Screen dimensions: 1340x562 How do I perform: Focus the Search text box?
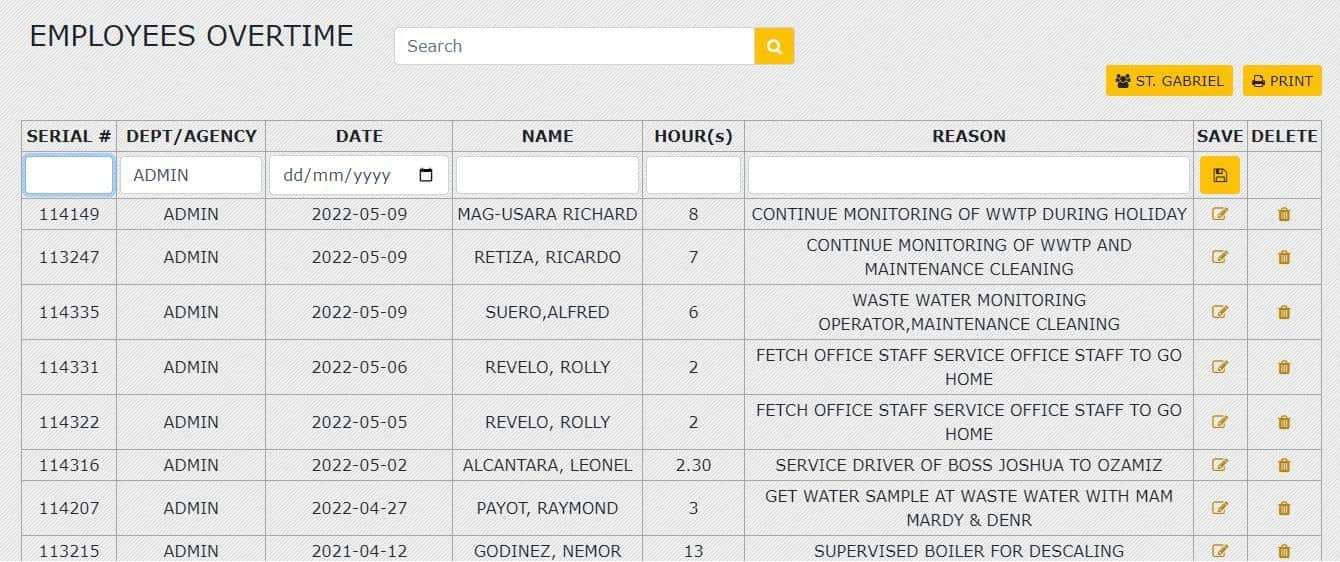(574, 46)
